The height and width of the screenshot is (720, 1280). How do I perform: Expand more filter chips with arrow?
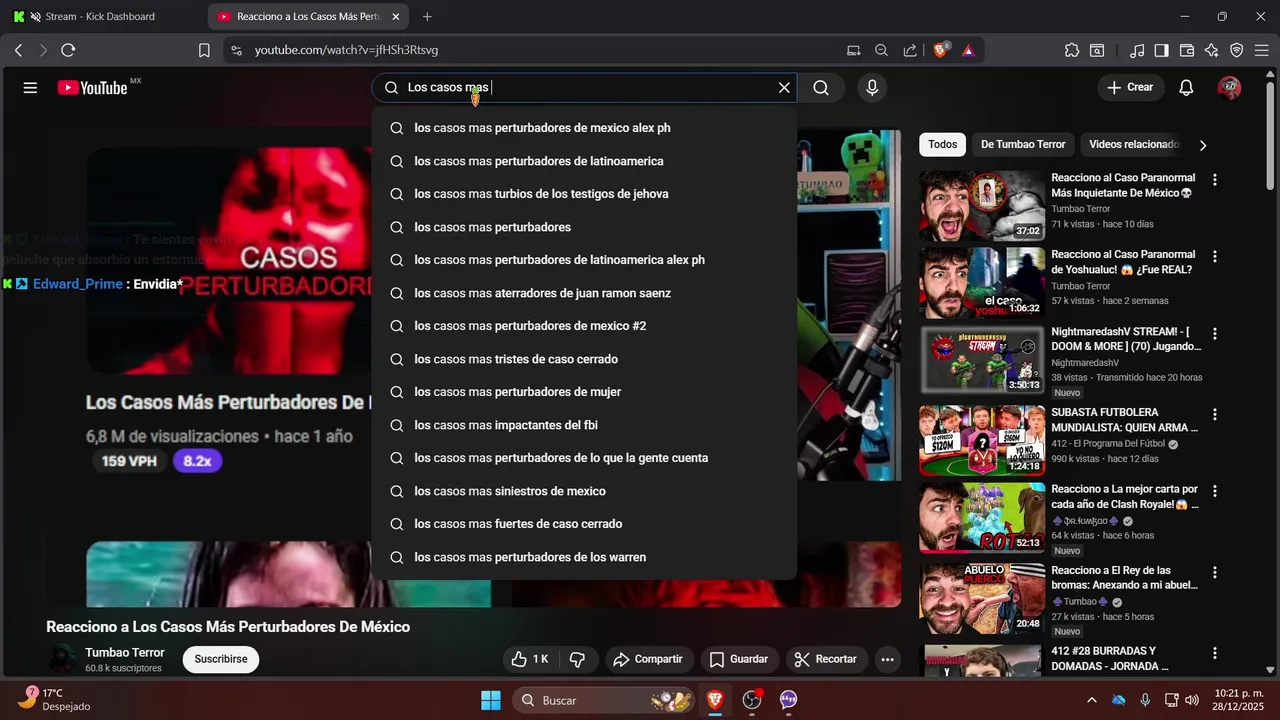click(x=1203, y=145)
